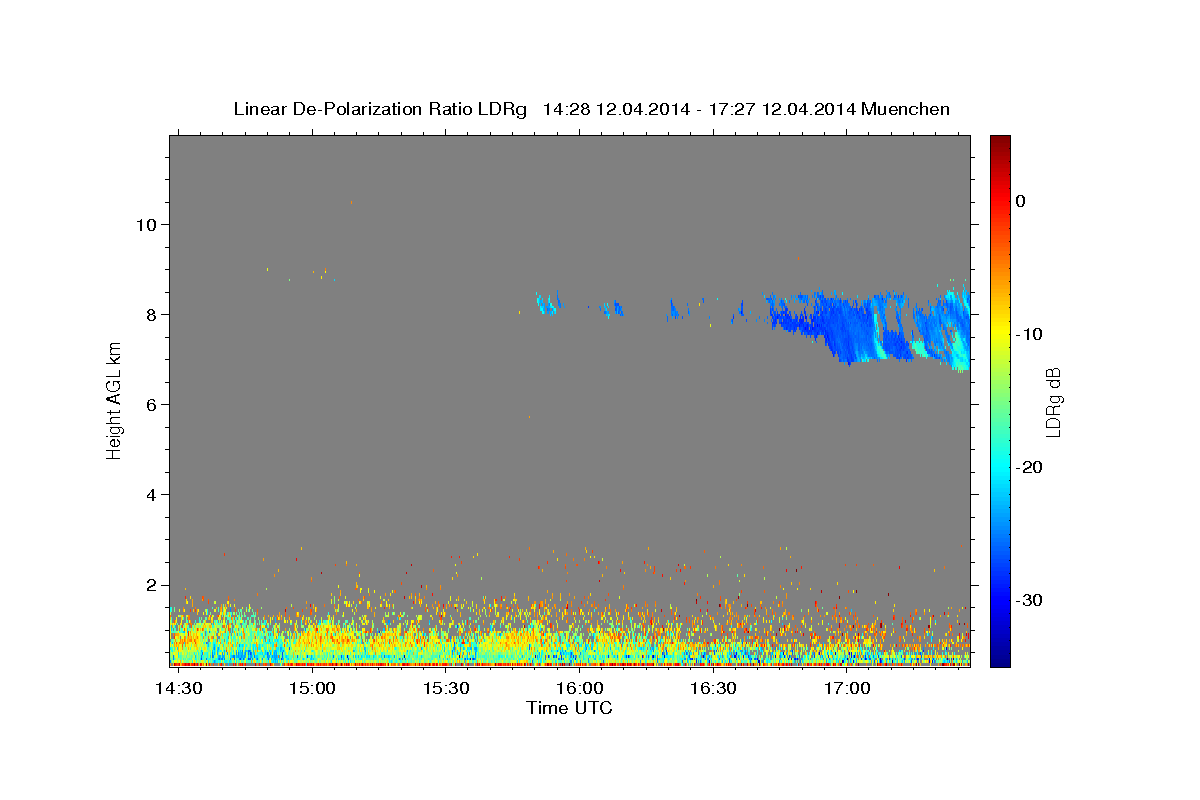The height and width of the screenshot is (800, 1200).
Task: Click the 'Height AGL km' axis label
Action: coord(114,400)
